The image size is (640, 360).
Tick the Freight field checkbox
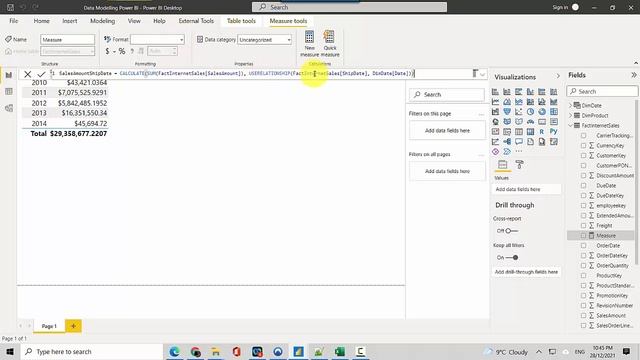click(x=583, y=225)
